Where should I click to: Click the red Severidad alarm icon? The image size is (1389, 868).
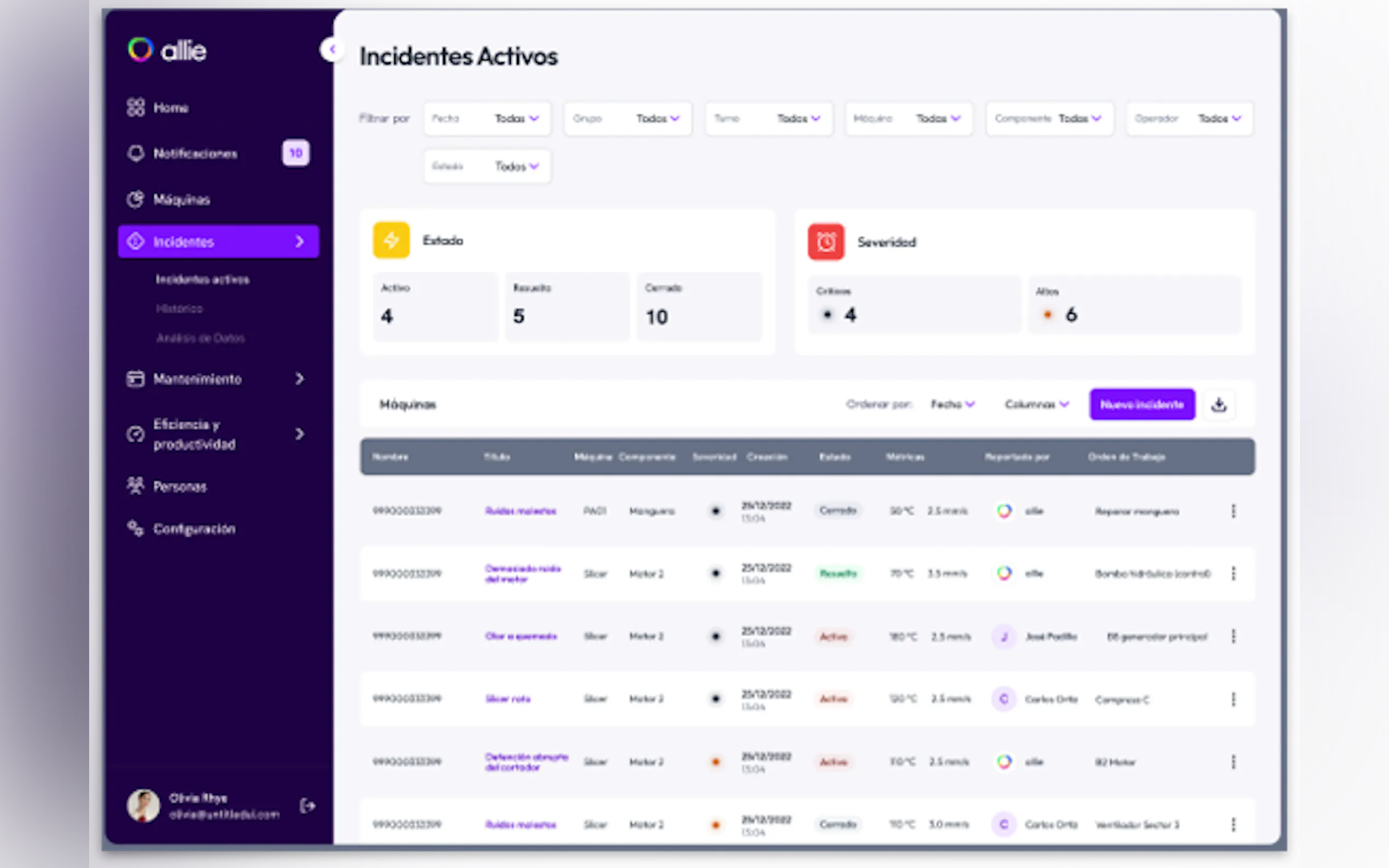pos(825,242)
